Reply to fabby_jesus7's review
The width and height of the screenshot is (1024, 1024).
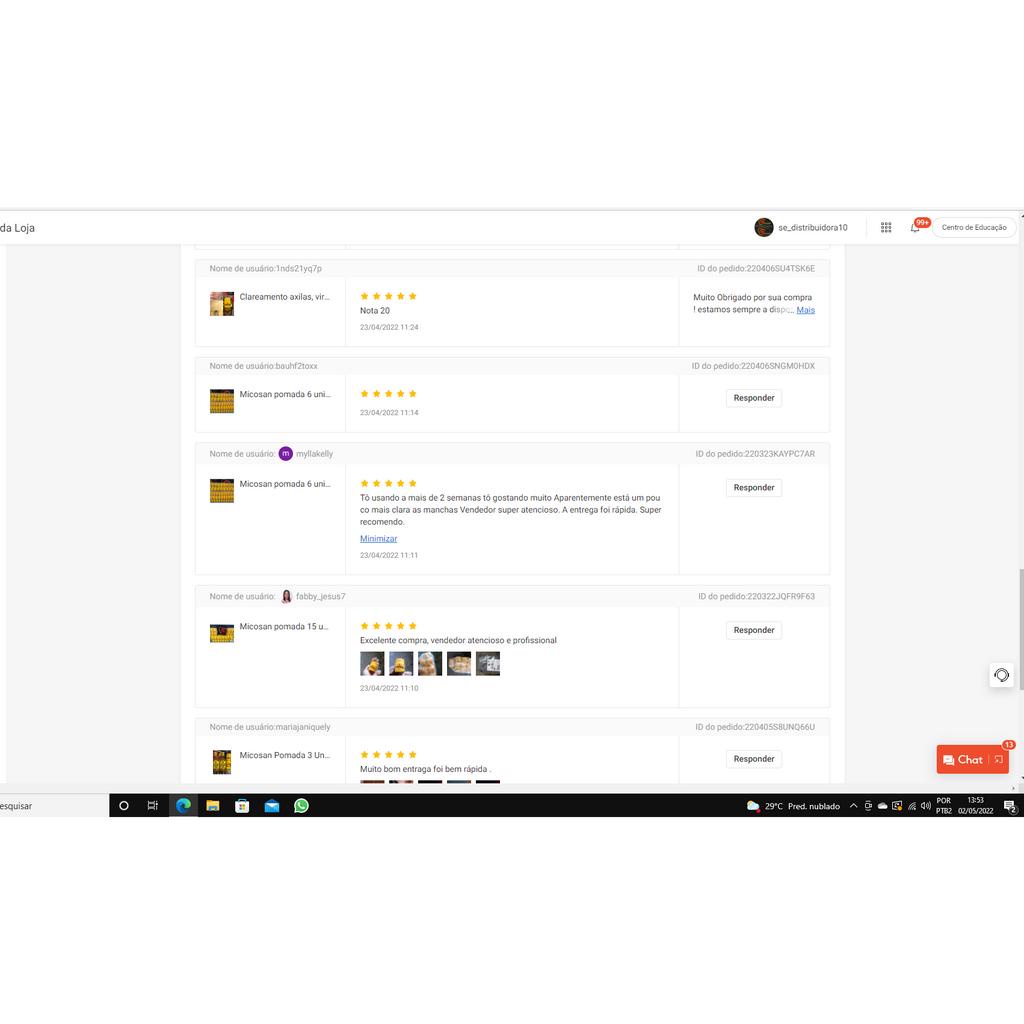754,631
